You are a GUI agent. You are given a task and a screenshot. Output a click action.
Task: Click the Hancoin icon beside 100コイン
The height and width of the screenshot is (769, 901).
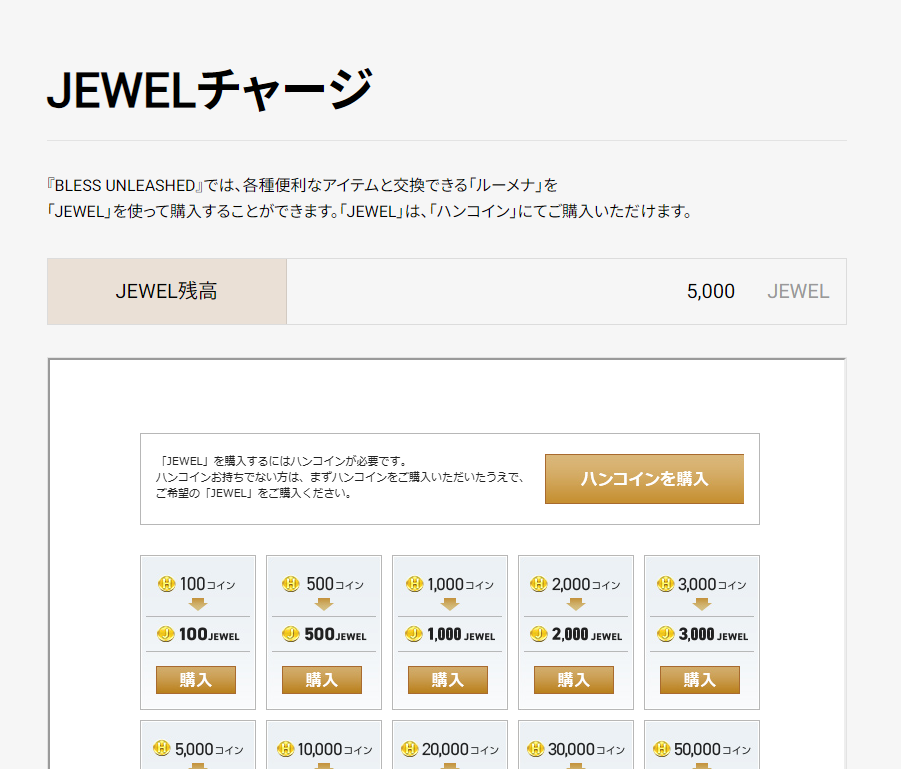(167, 584)
